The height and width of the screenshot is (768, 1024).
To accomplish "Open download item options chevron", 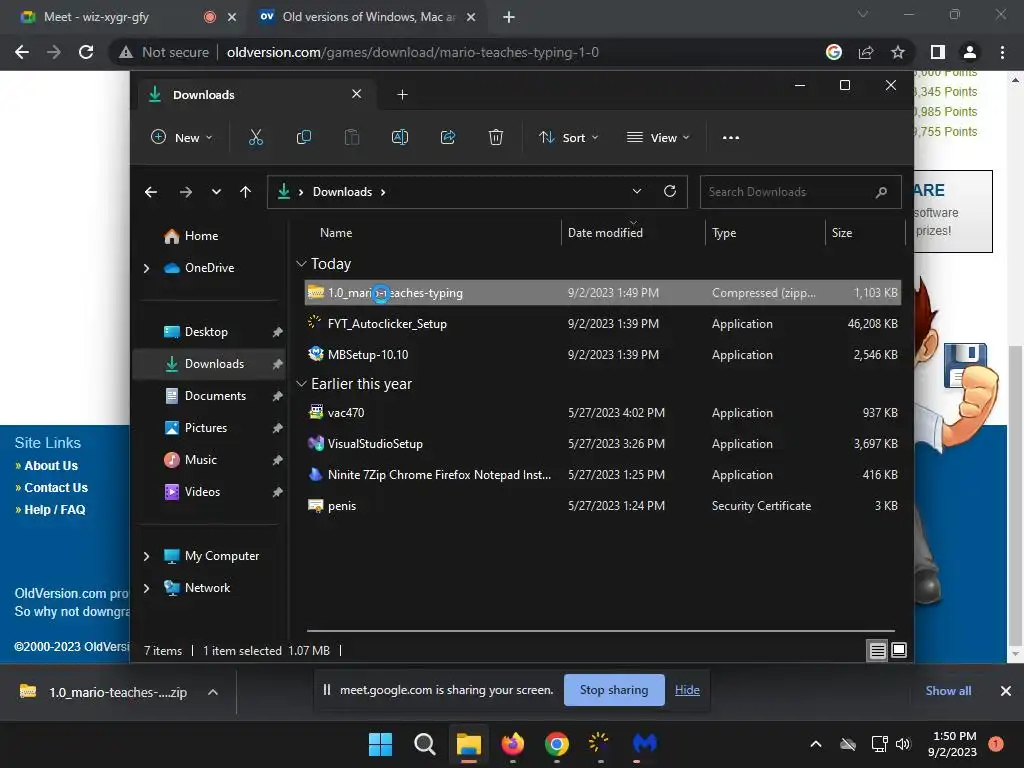I will click(x=213, y=692).
